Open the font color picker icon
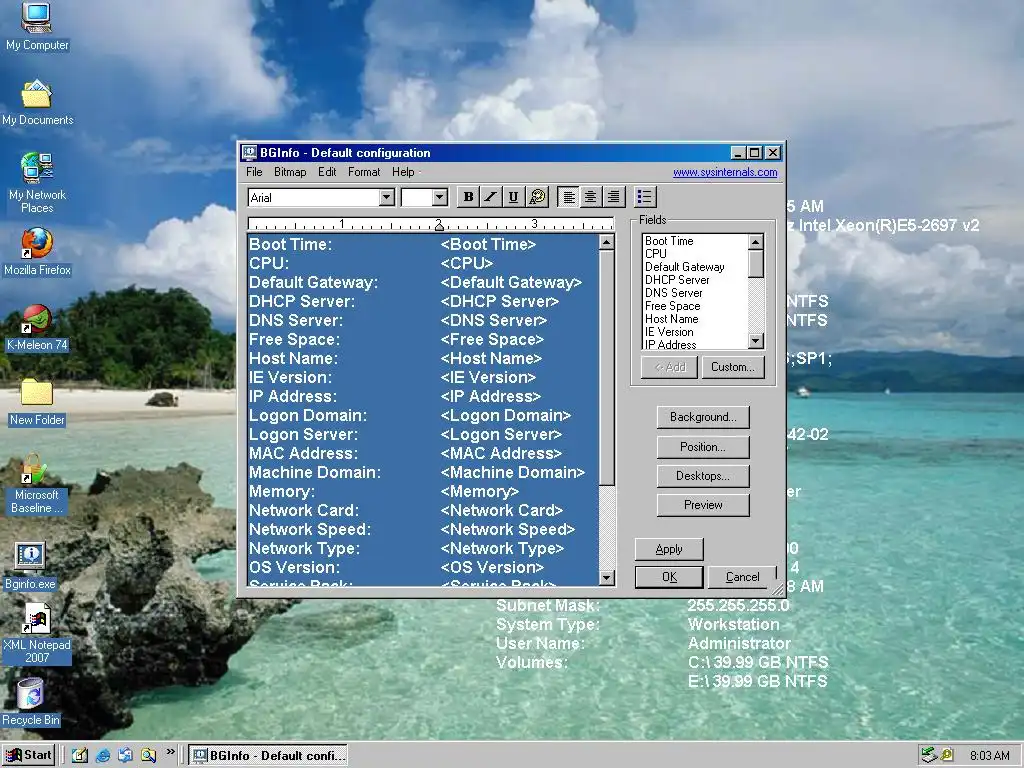The height and width of the screenshot is (768, 1024). (x=537, y=197)
